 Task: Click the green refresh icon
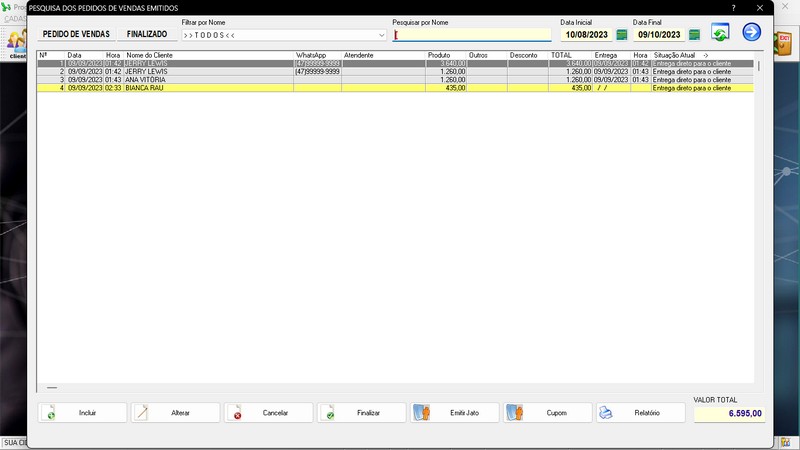[x=720, y=33]
